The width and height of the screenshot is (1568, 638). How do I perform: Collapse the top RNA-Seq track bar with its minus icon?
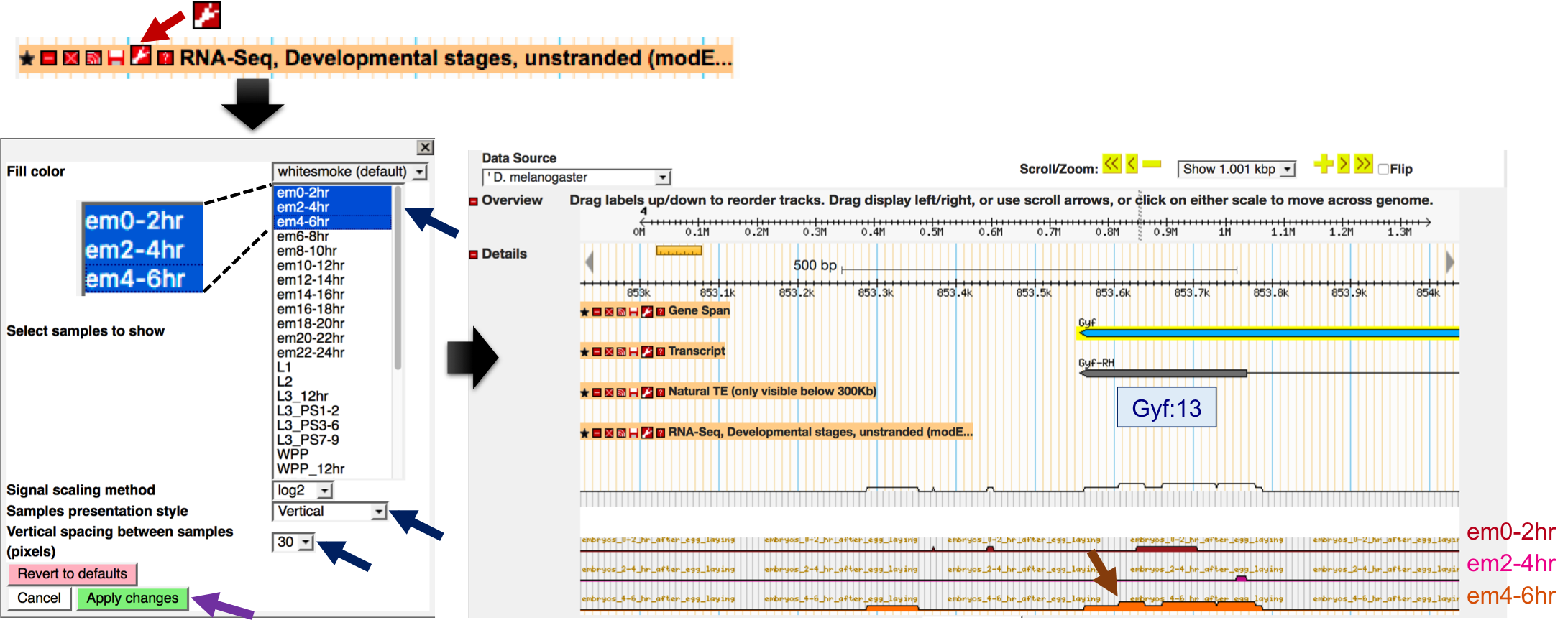[x=48, y=58]
